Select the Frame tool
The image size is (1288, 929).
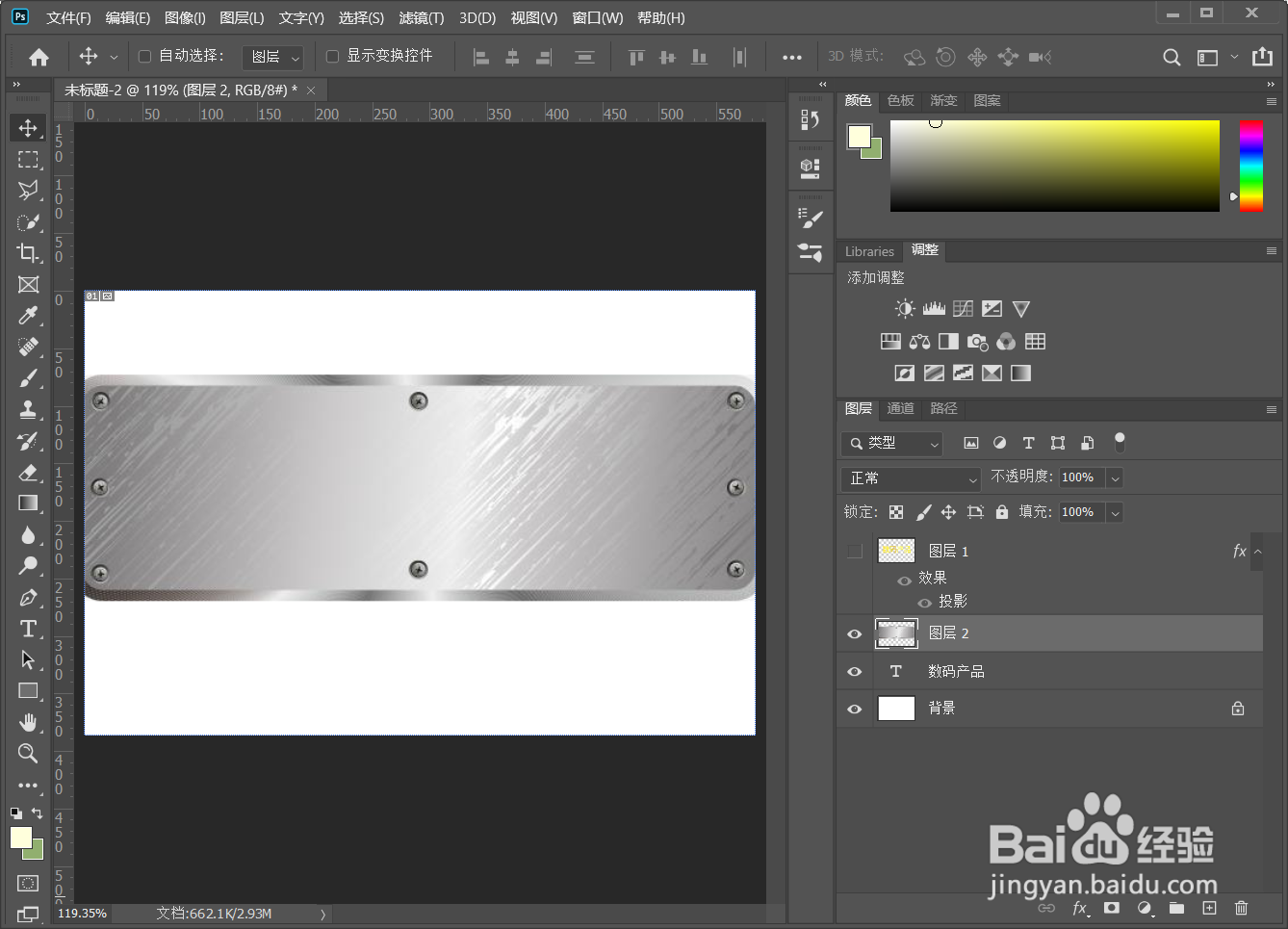(28, 284)
